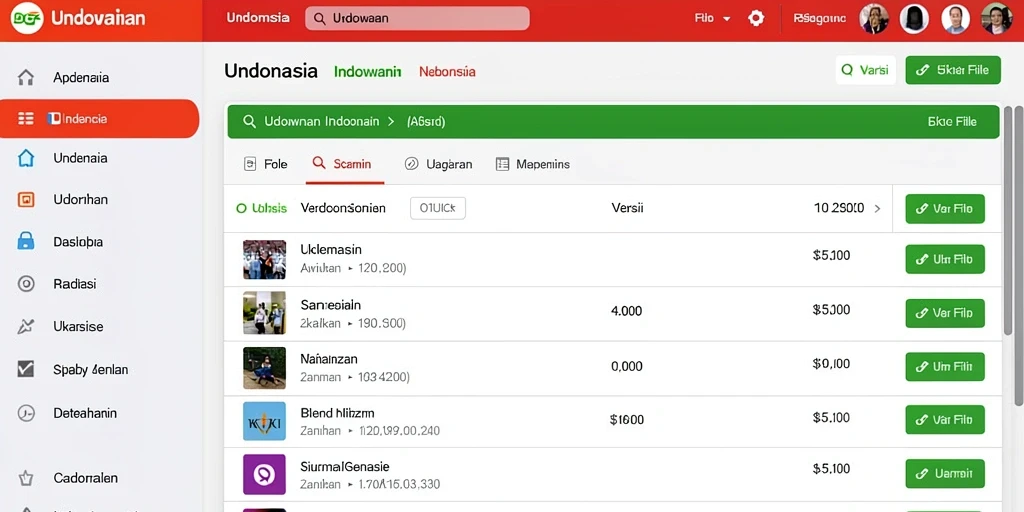
Task: Click the $5.100 price in SiurmalGenasie row
Action: pyautogui.click(x=831, y=469)
